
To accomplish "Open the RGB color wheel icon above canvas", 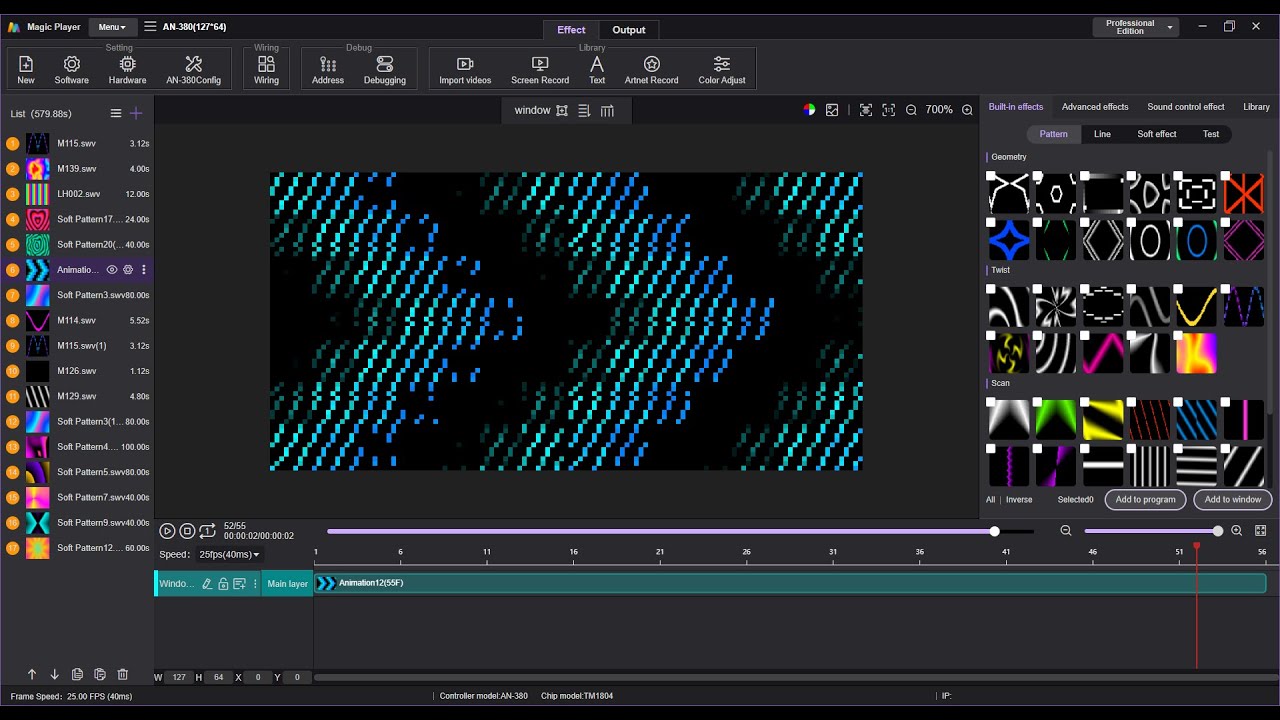I will (809, 110).
